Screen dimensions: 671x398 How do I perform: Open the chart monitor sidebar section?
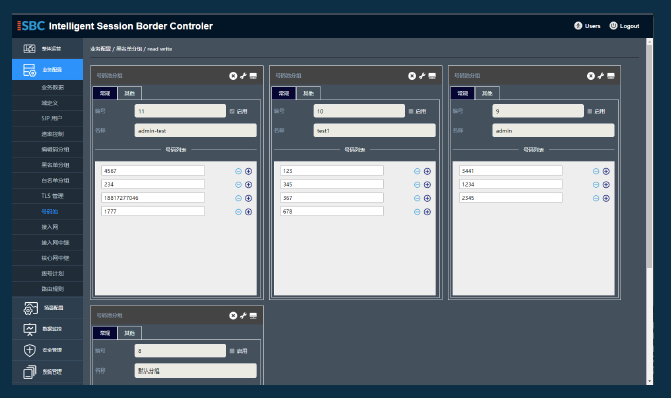[x=48, y=329]
